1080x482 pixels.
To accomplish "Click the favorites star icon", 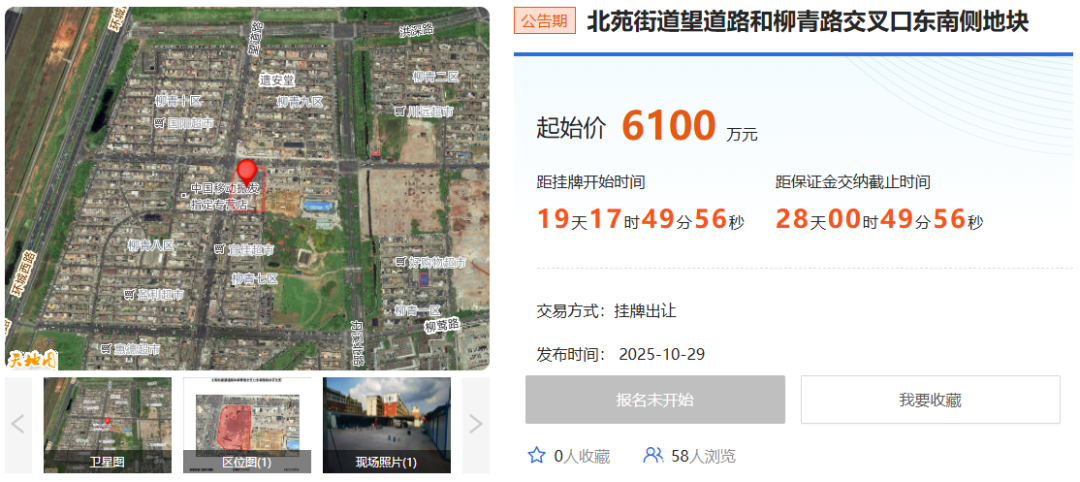I will pos(536,455).
